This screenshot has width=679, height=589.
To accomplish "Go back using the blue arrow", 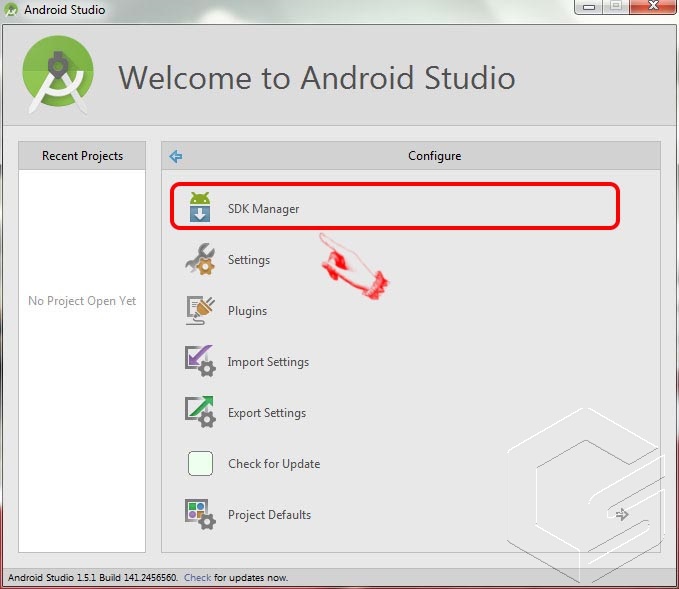I will click(176, 156).
